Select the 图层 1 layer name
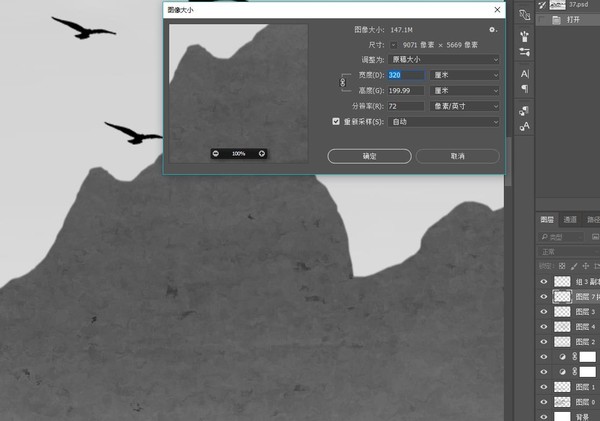Image resolution: width=600 pixels, height=421 pixels. pos(585,387)
